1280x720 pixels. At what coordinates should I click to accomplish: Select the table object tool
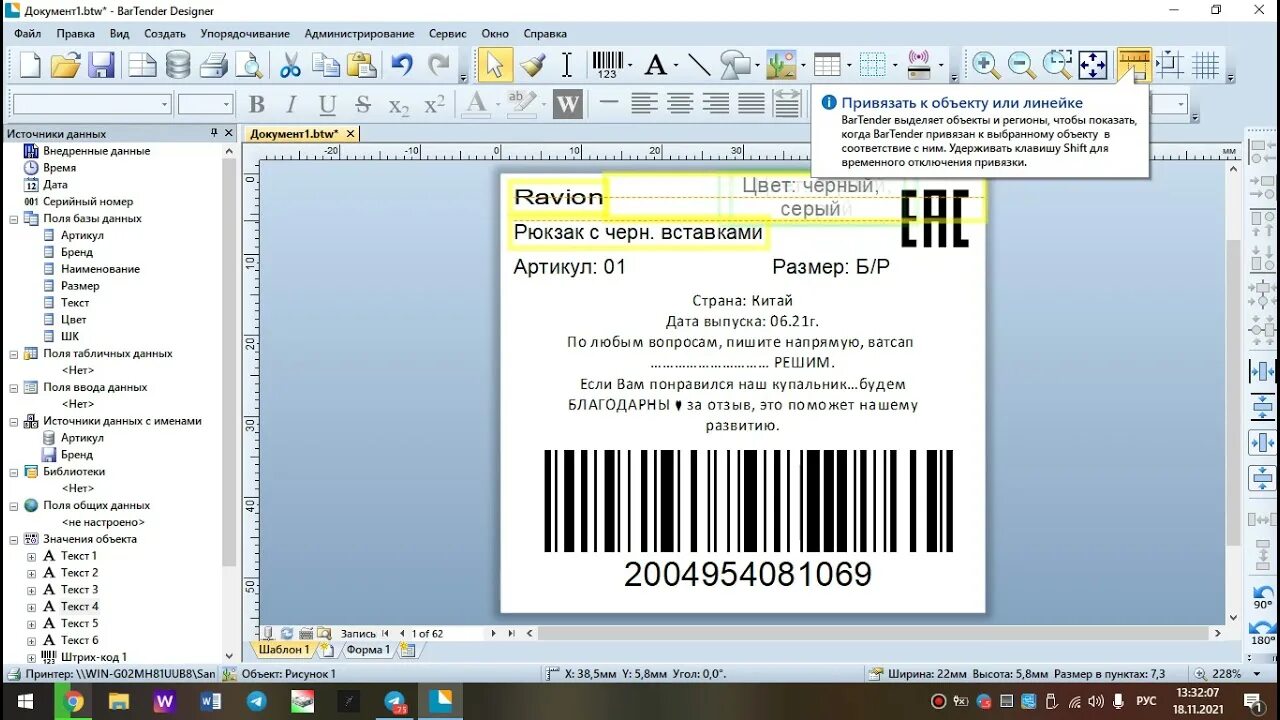click(827, 66)
